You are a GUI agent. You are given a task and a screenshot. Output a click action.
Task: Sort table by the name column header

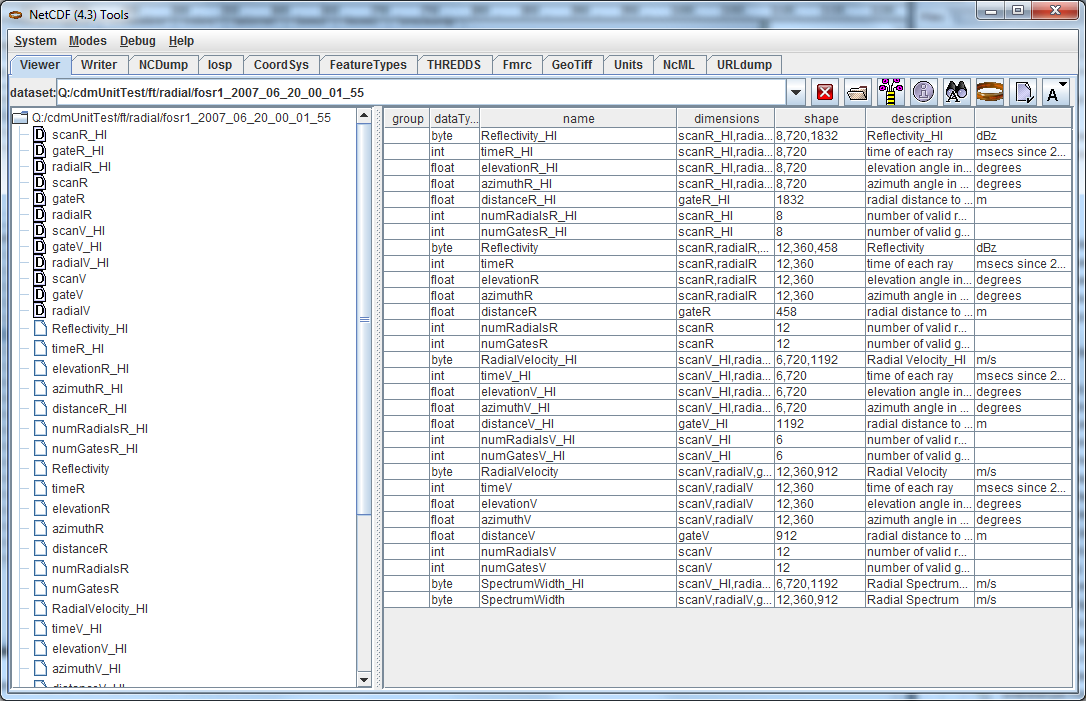(x=578, y=118)
